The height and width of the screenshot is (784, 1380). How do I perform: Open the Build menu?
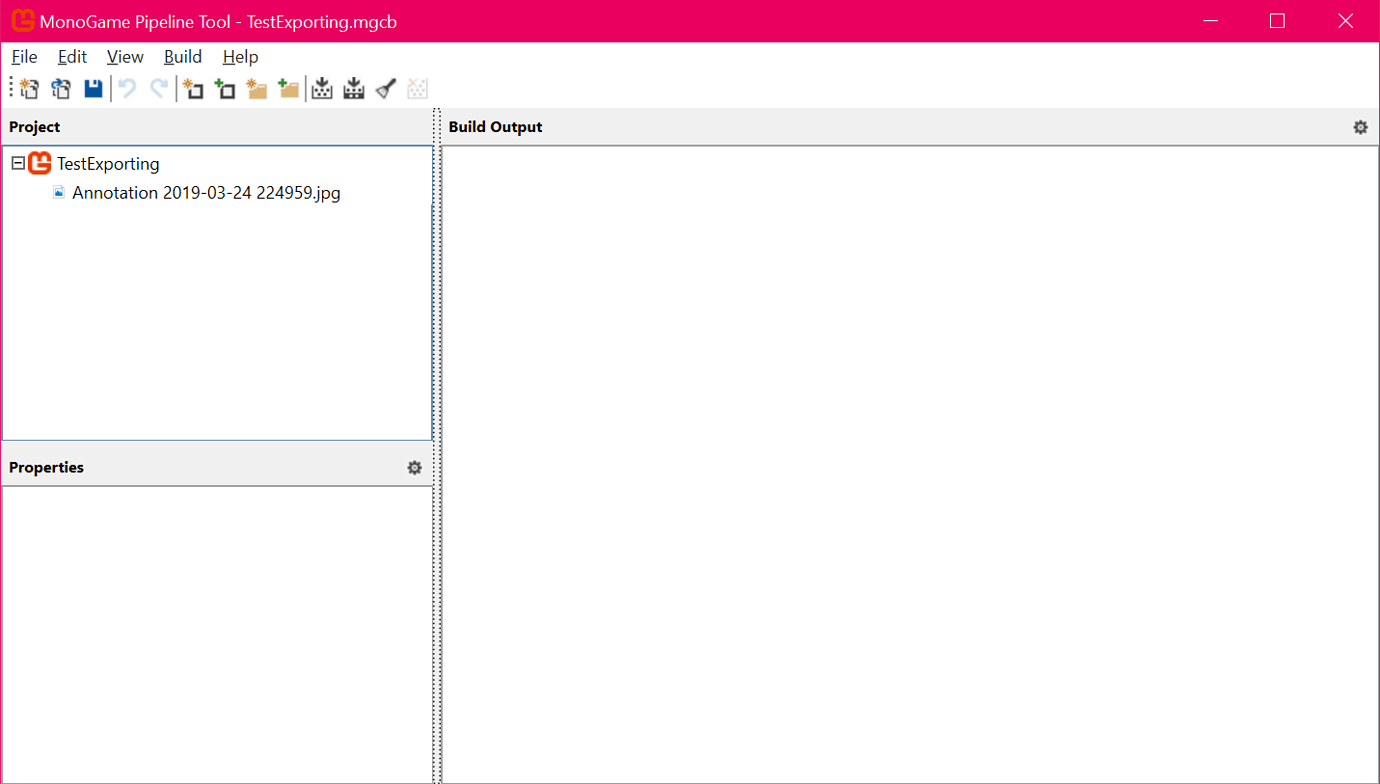tap(183, 57)
